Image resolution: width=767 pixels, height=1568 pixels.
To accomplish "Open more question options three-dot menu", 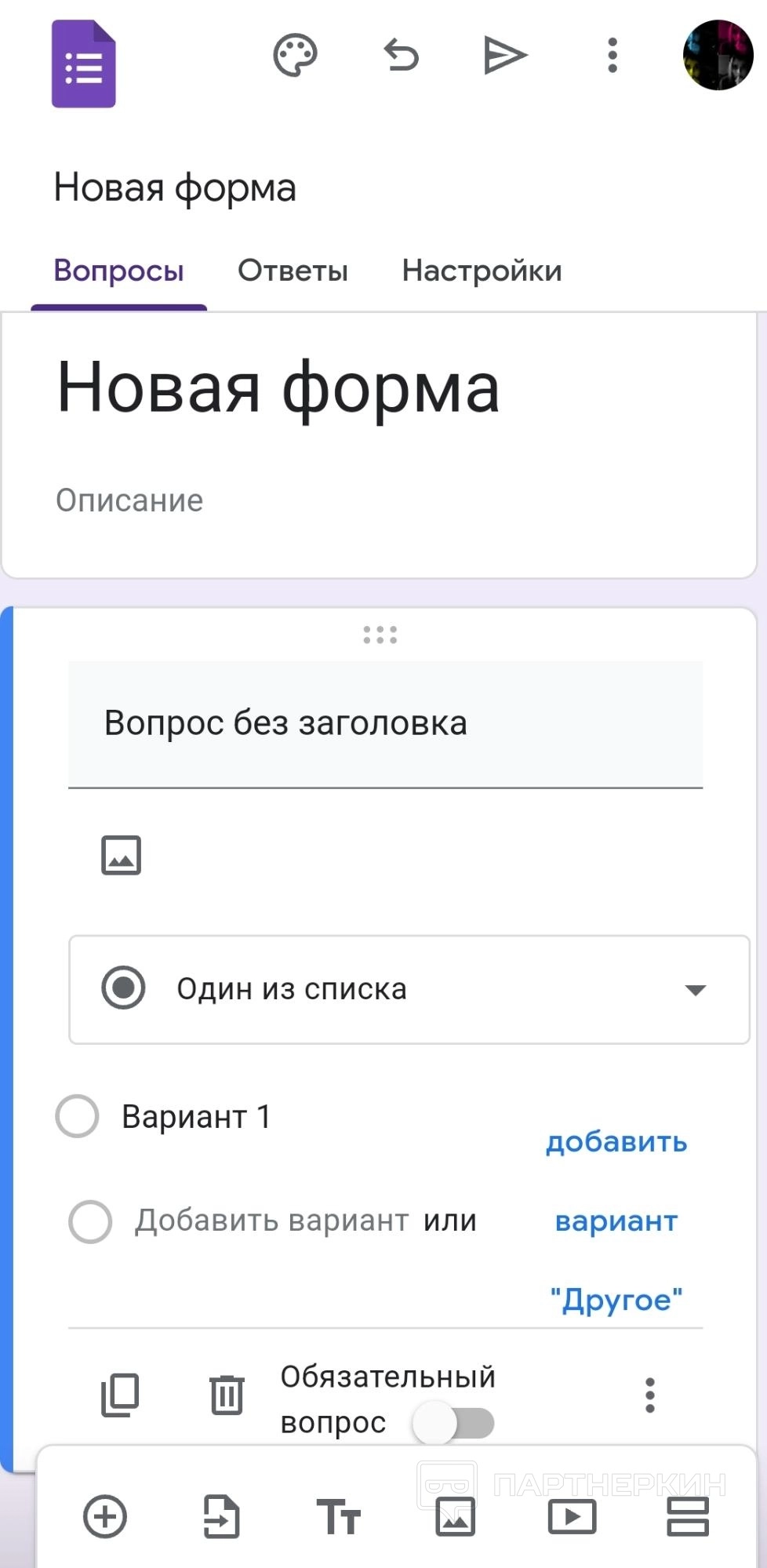I will 649,1395.
